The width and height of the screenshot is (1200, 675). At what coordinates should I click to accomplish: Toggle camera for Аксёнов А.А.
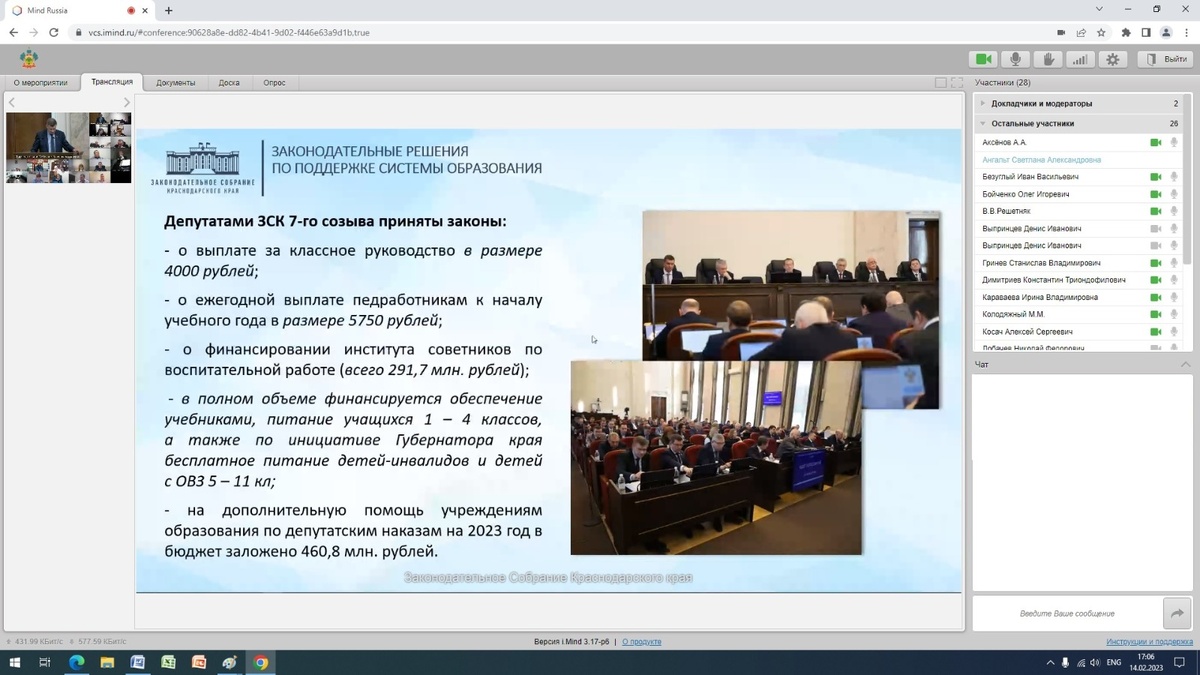tap(1156, 143)
